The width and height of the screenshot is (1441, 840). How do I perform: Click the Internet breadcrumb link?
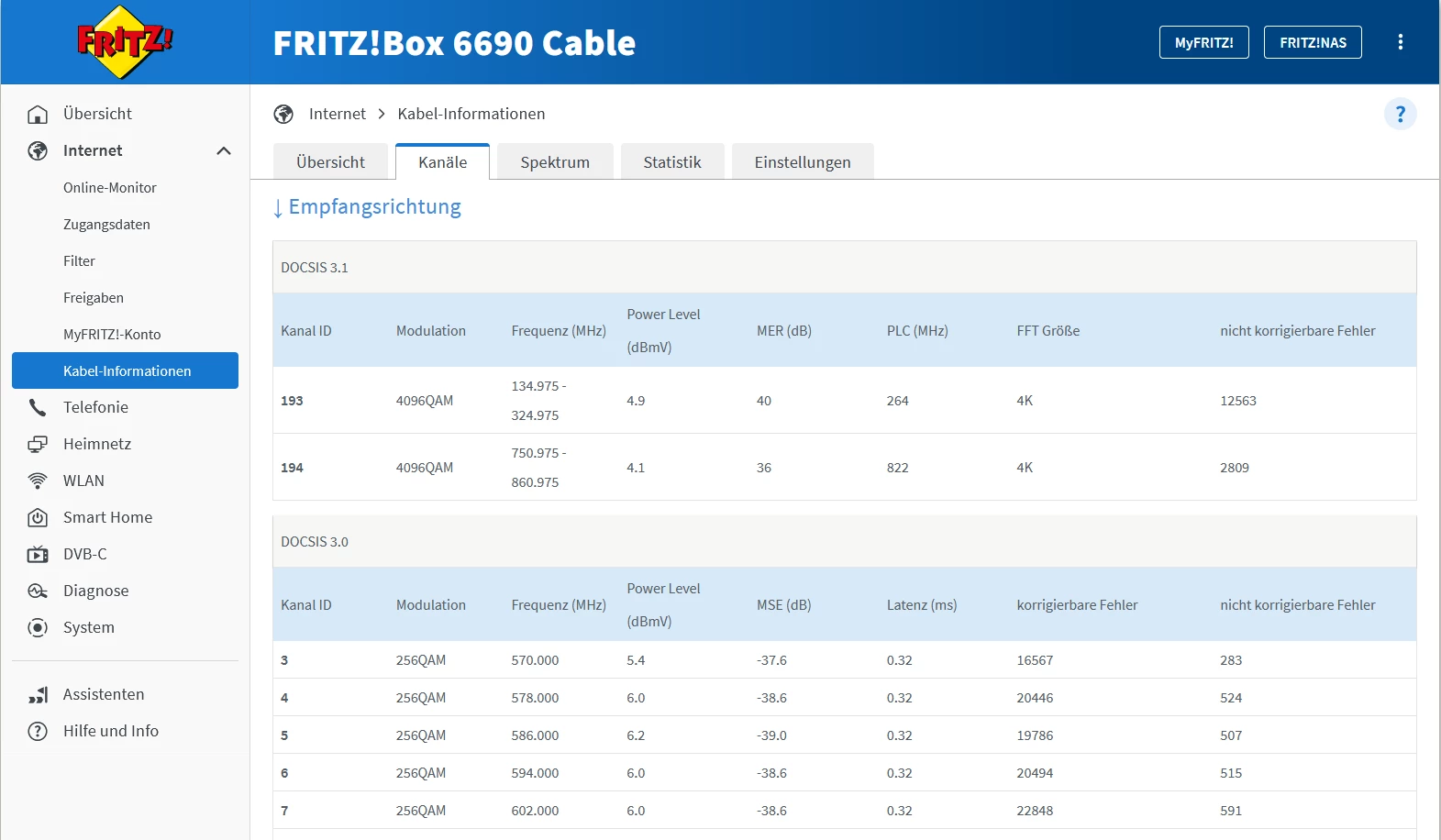338,114
